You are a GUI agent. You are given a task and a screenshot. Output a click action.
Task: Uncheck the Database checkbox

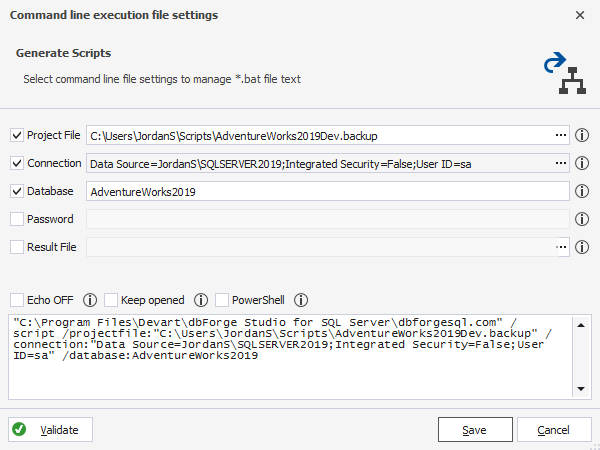pos(17,191)
